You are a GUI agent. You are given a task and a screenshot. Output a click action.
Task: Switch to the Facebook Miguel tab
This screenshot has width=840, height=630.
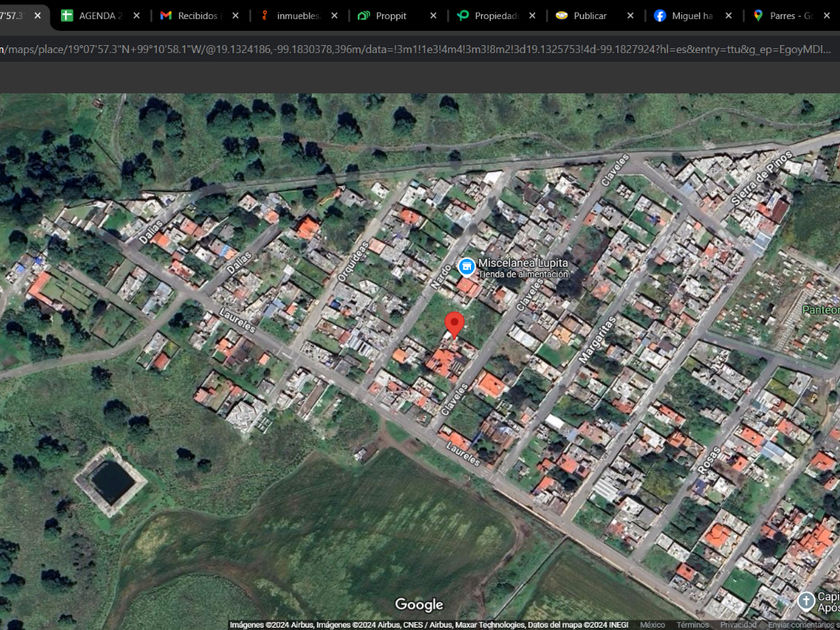690,16
